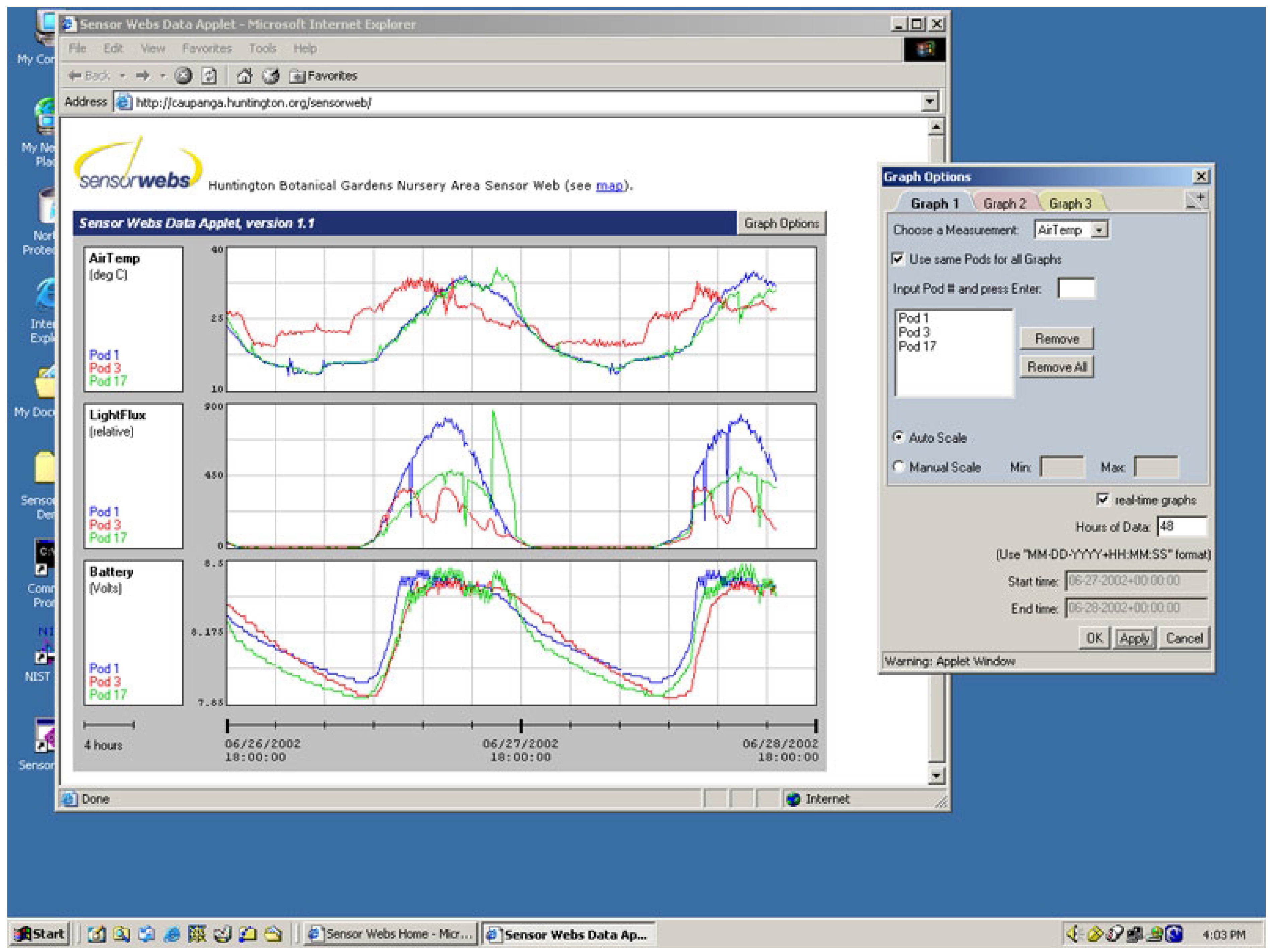The width and height of the screenshot is (1270, 952).
Task: Open the Favorites toolbar button
Action: coord(323,76)
